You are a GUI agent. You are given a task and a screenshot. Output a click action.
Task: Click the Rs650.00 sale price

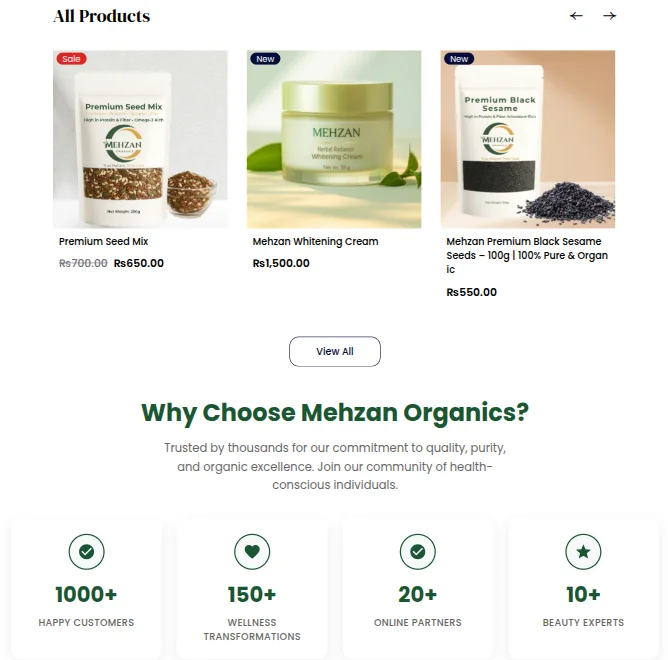click(x=139, y=263)
